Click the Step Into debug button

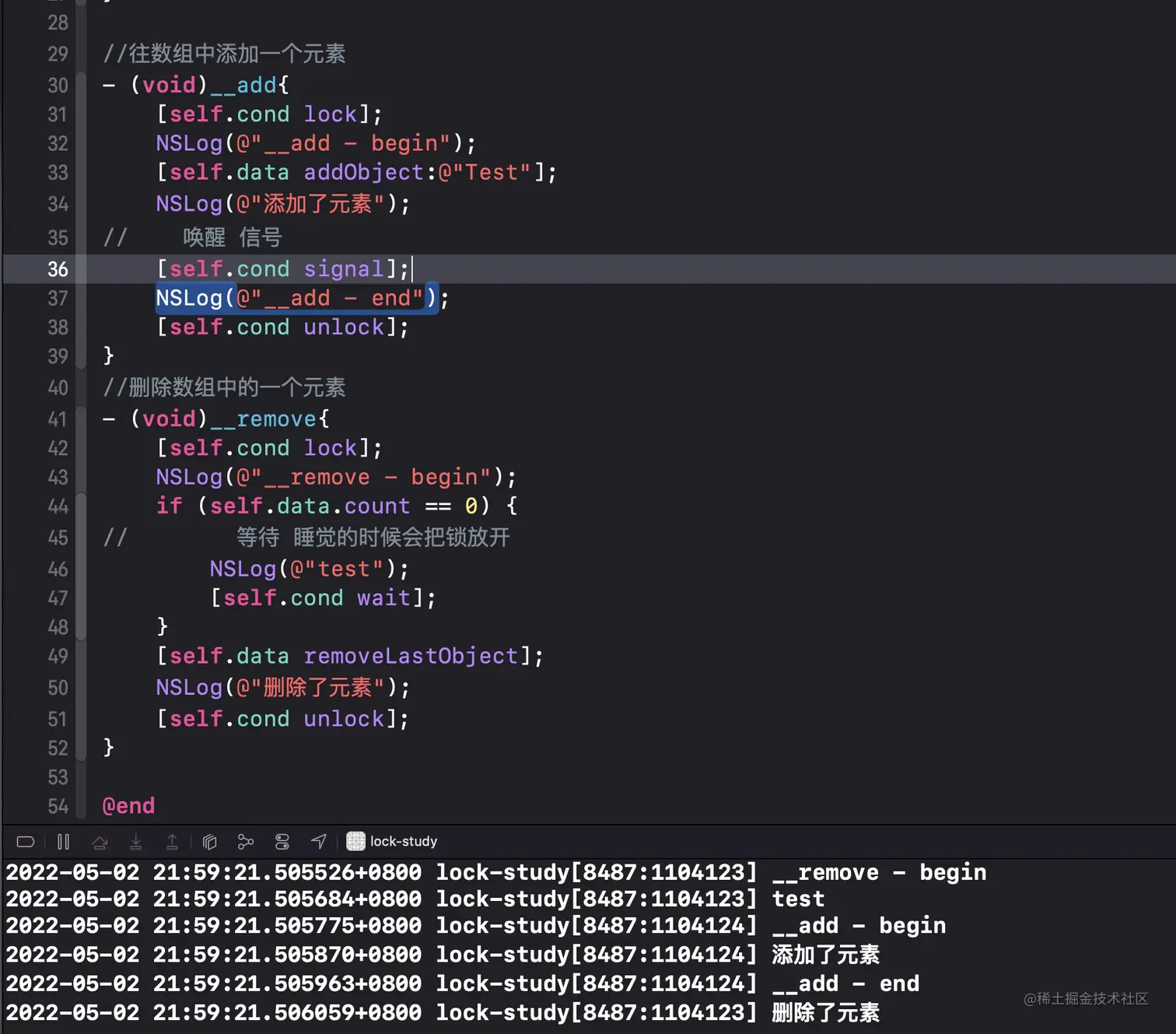click(135, 841)
